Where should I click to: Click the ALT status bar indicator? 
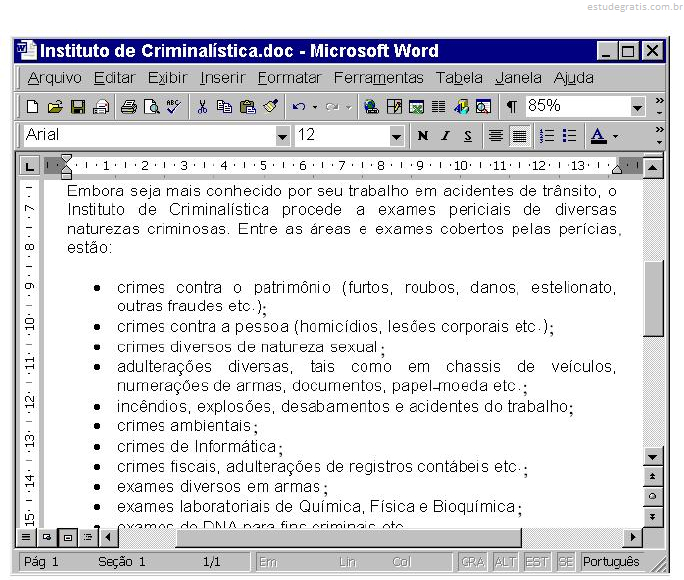coord(505,562)
